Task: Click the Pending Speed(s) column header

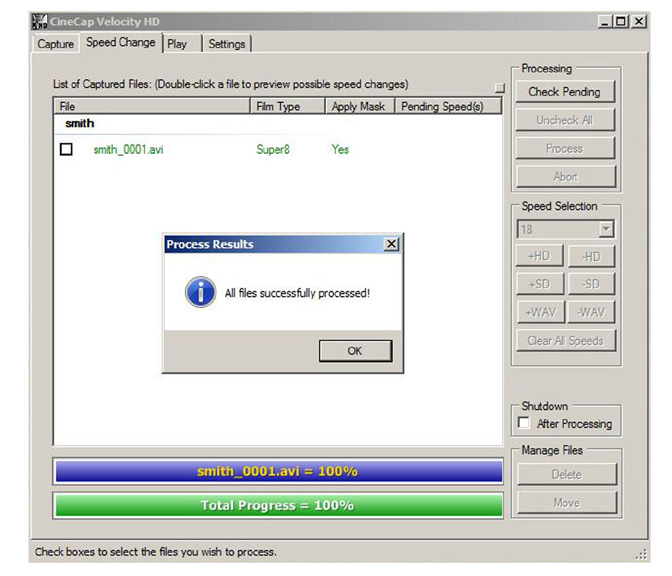Action: pyautogui.click(x=448, y=106)
